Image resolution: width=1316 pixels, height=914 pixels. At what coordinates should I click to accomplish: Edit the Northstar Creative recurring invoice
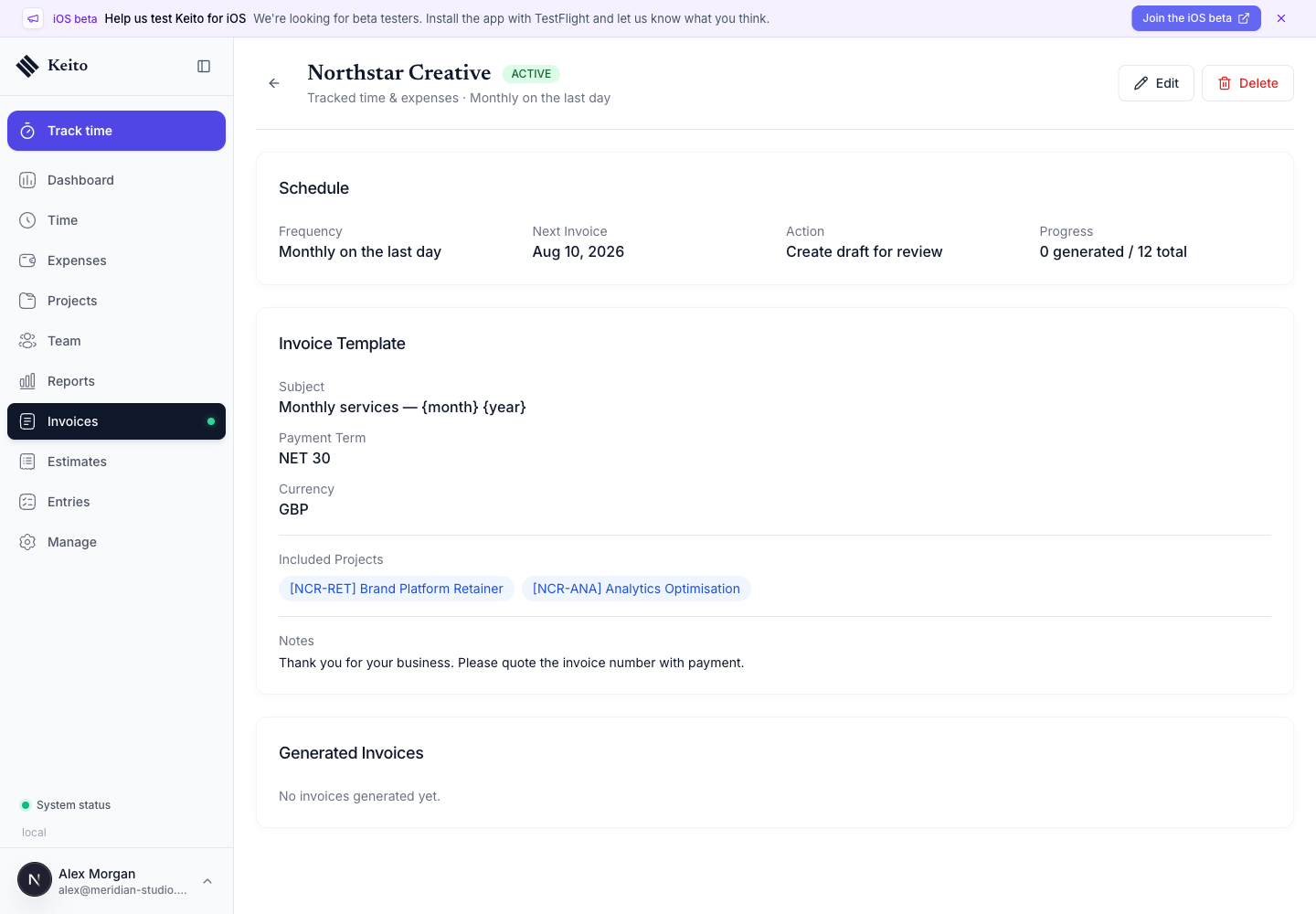[x=1156, y=83]
